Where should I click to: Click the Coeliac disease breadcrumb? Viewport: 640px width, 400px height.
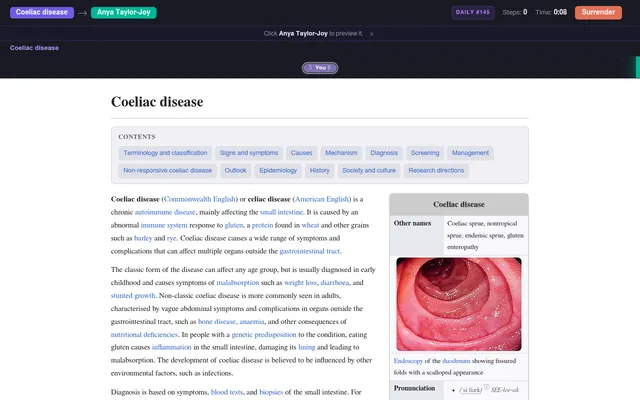click(34, 48)
